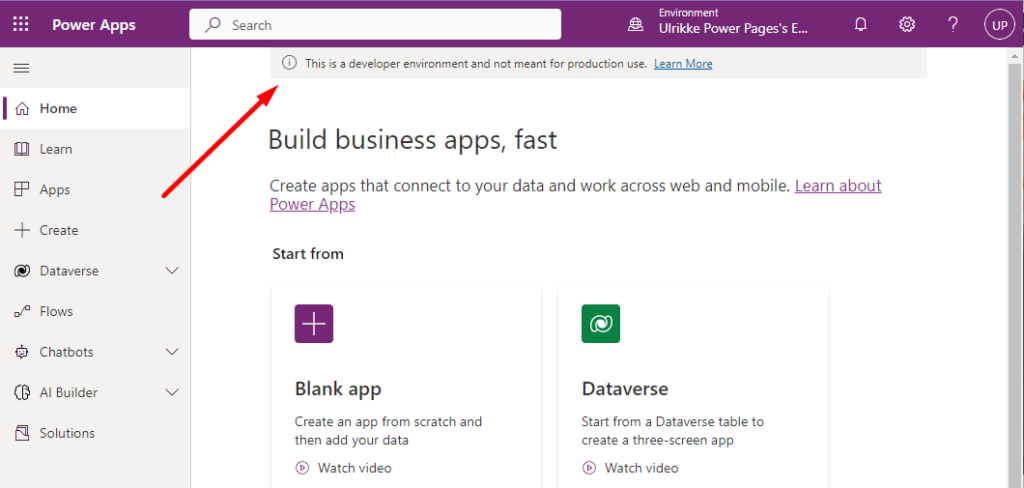Select the Dataverse card title
This screenshot has height=488, width=1024.
point(625,389)
